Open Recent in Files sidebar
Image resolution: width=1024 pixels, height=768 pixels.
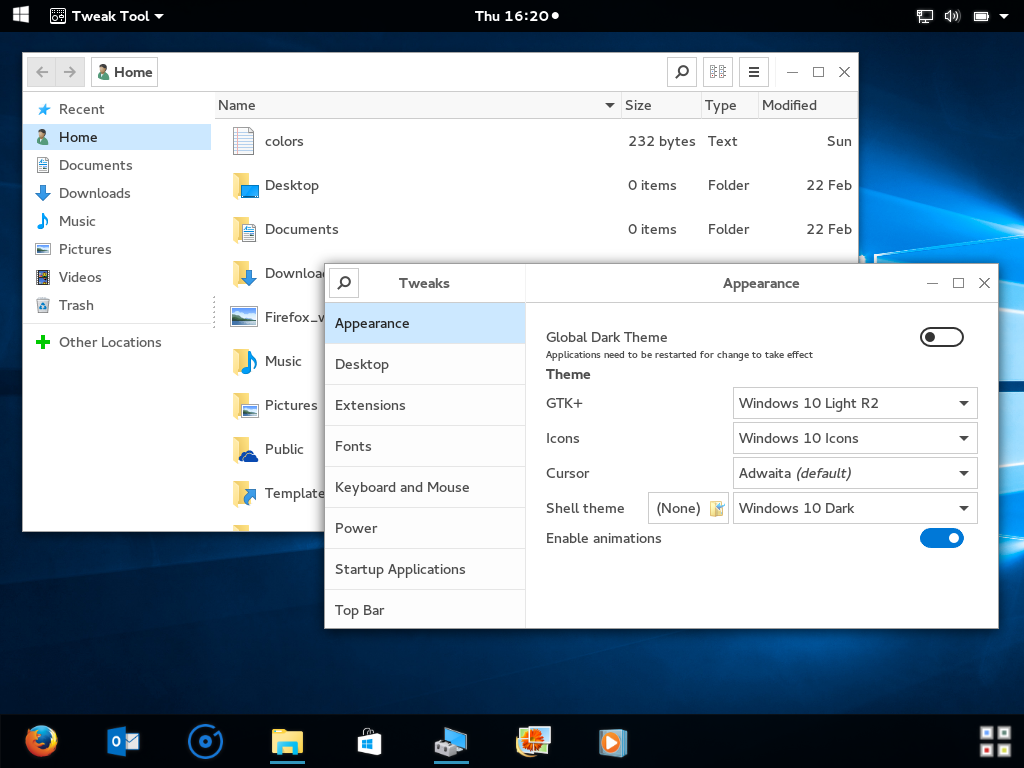118,109
